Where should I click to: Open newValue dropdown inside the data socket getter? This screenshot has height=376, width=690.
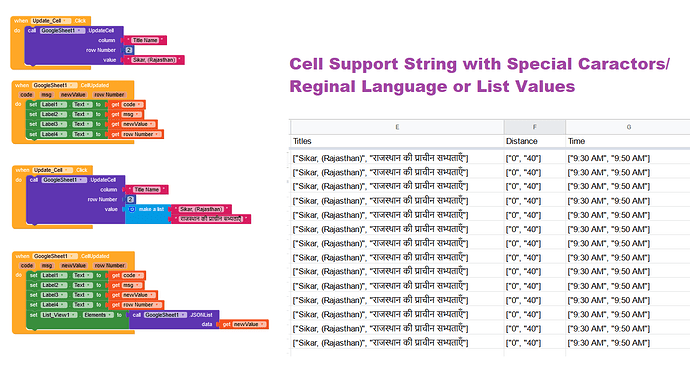pos(249,324)
